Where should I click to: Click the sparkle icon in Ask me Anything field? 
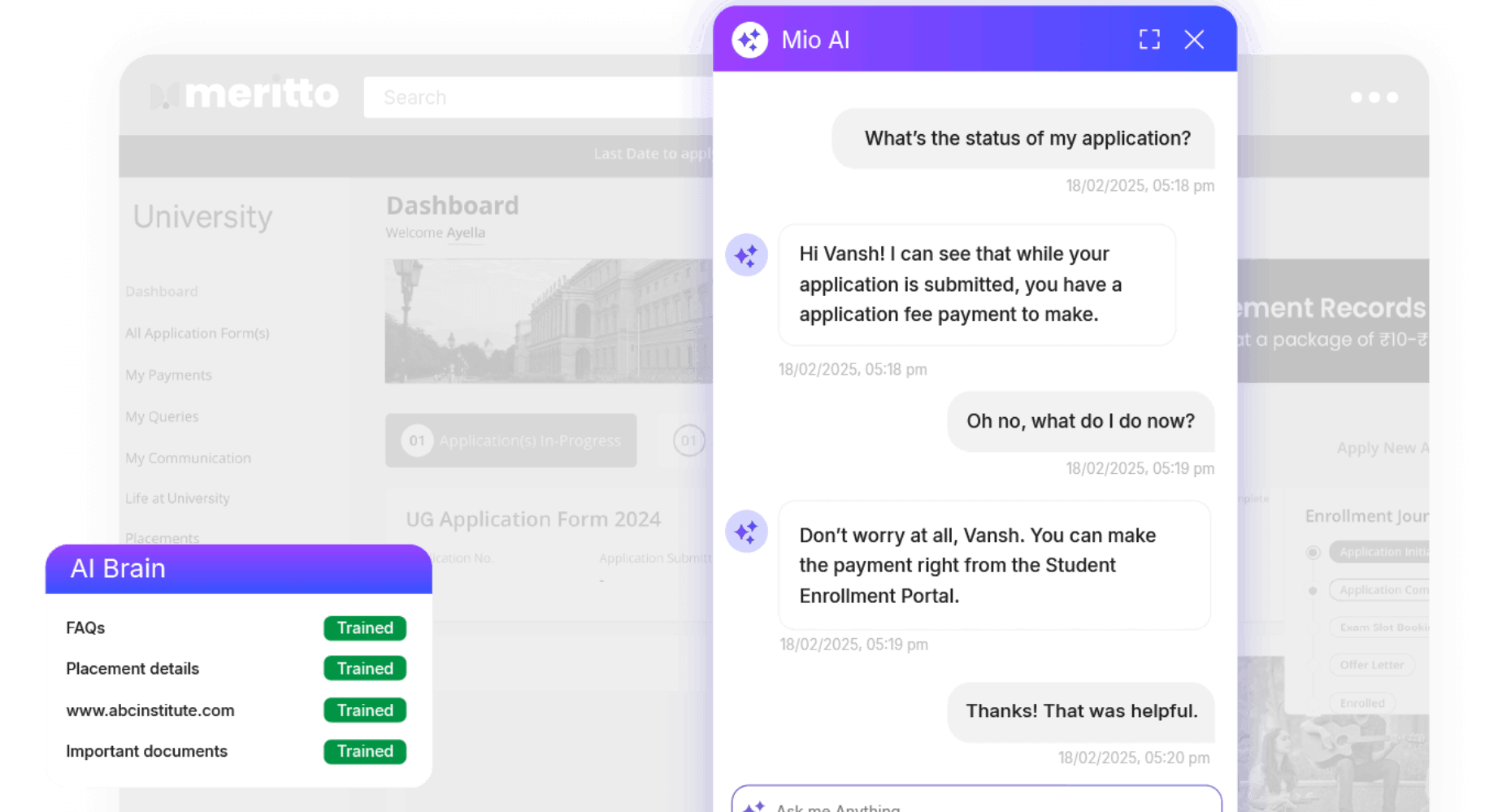point(753,806)
